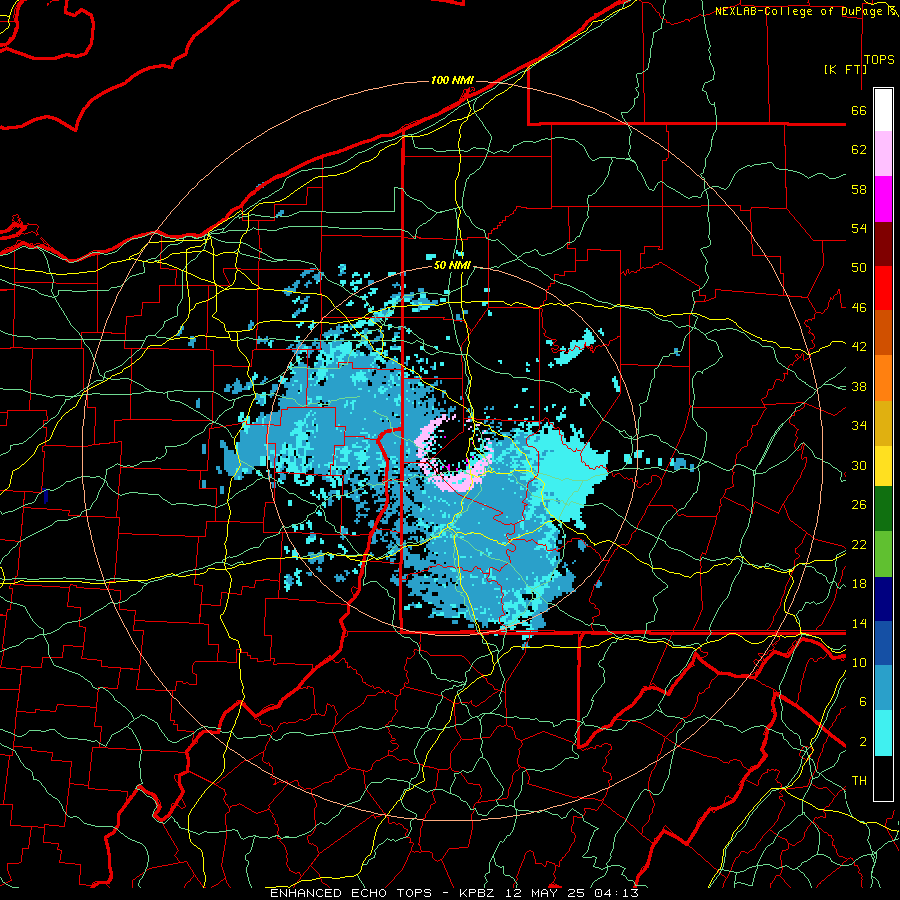
Task: Click the "ENHANCED ECHO TOPS" caption text
Action: pos(351,893)
